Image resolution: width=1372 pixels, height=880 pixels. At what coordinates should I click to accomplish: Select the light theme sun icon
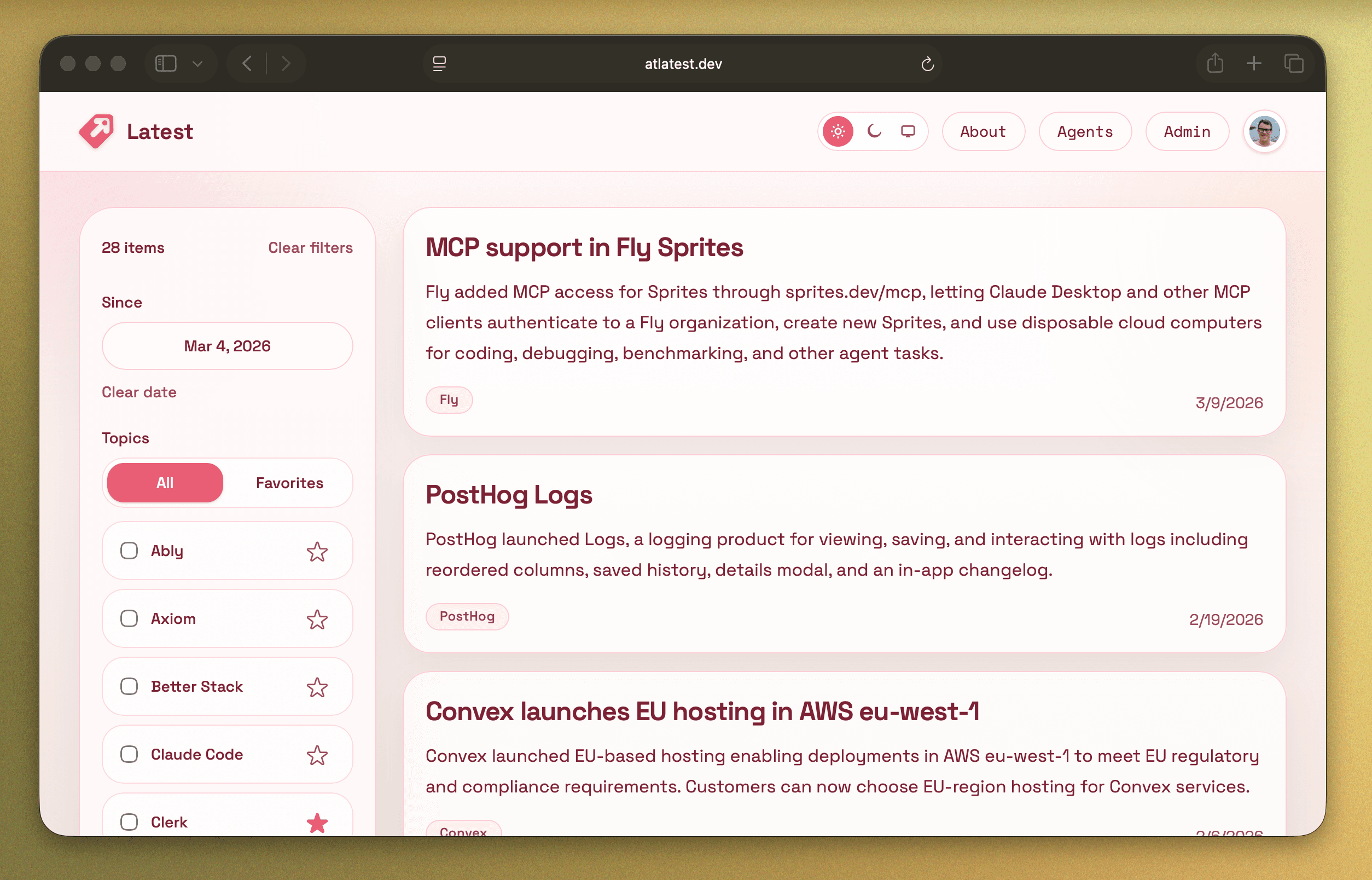coord(838,131)
